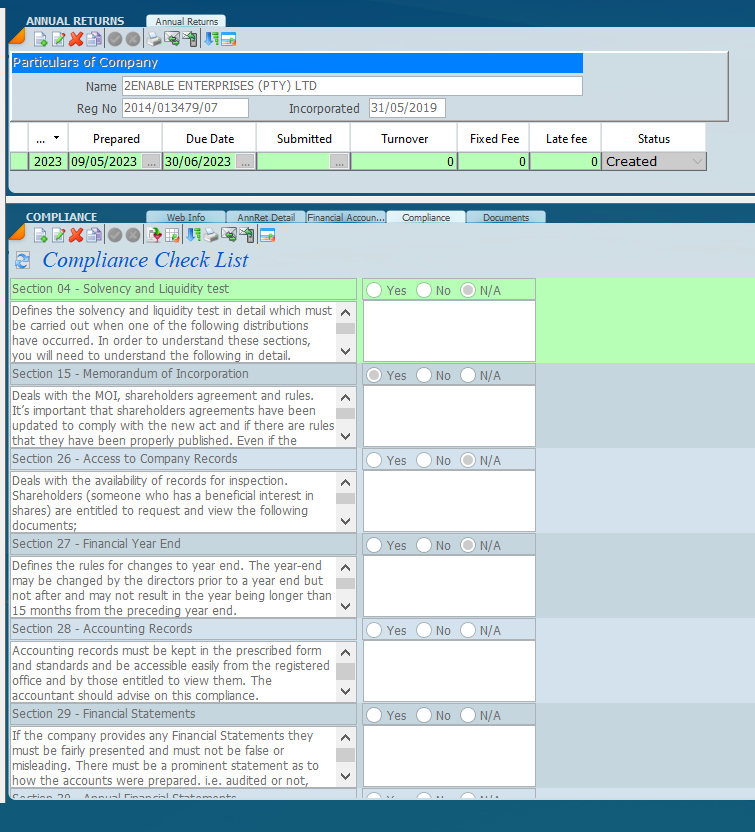Image resolution: width=755 pixels, height=832 pixels.
Task: Click the copy icon in Annual Returns toolbar
Action: coord(94,40)
